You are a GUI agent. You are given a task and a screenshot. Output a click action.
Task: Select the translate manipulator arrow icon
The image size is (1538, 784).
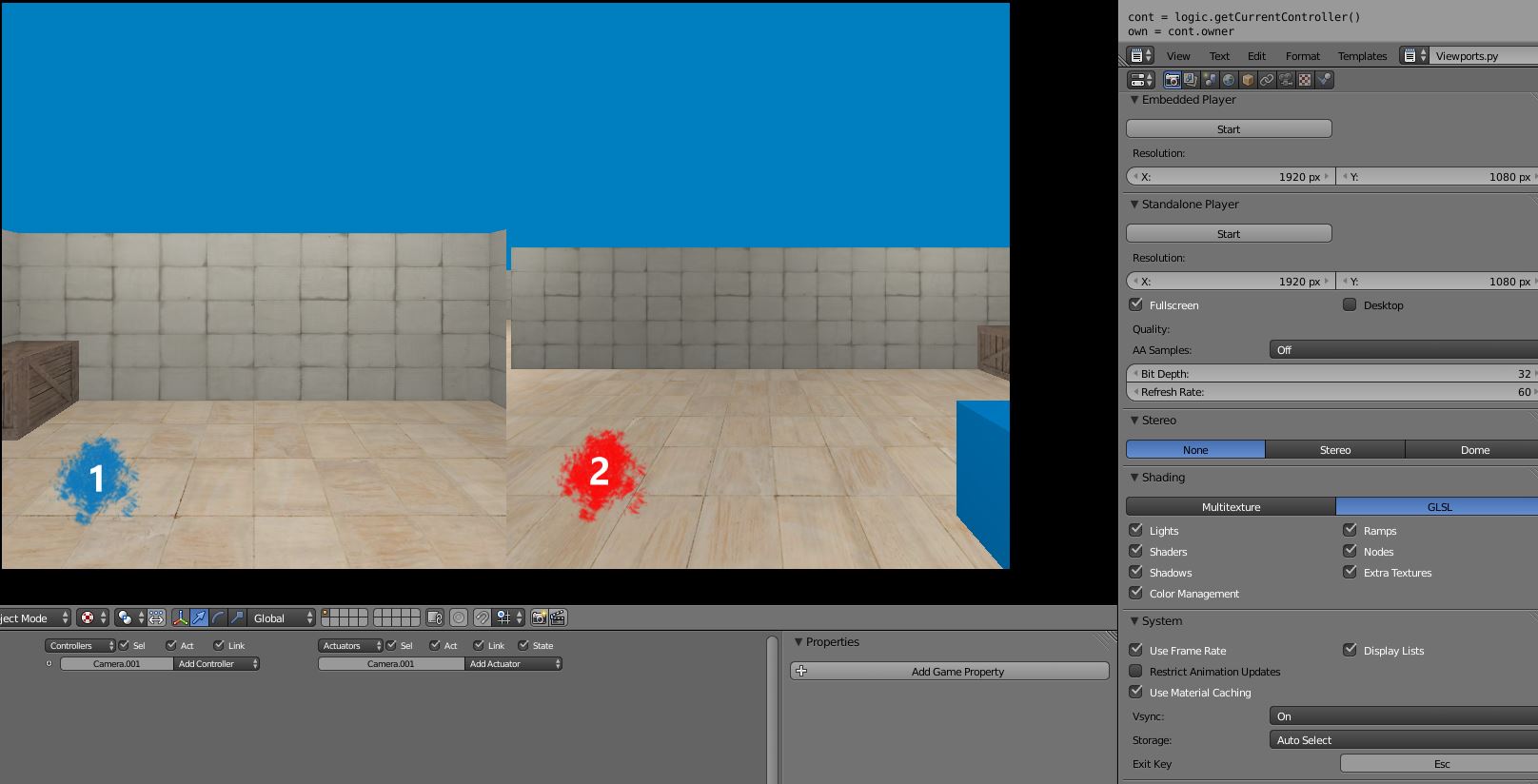click(x=199, y=617)
